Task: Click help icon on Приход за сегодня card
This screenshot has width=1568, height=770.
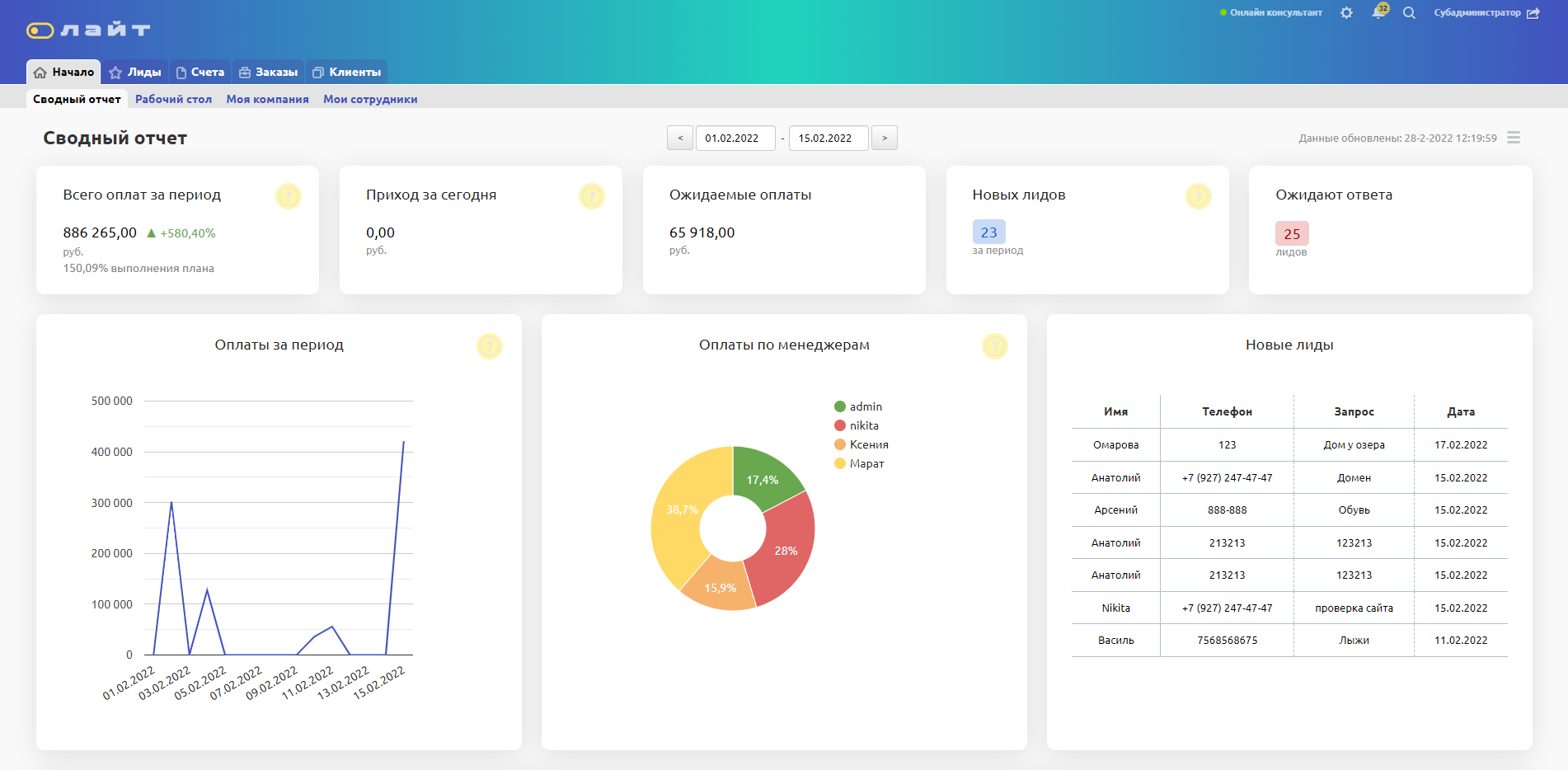Action: point(591,196)
